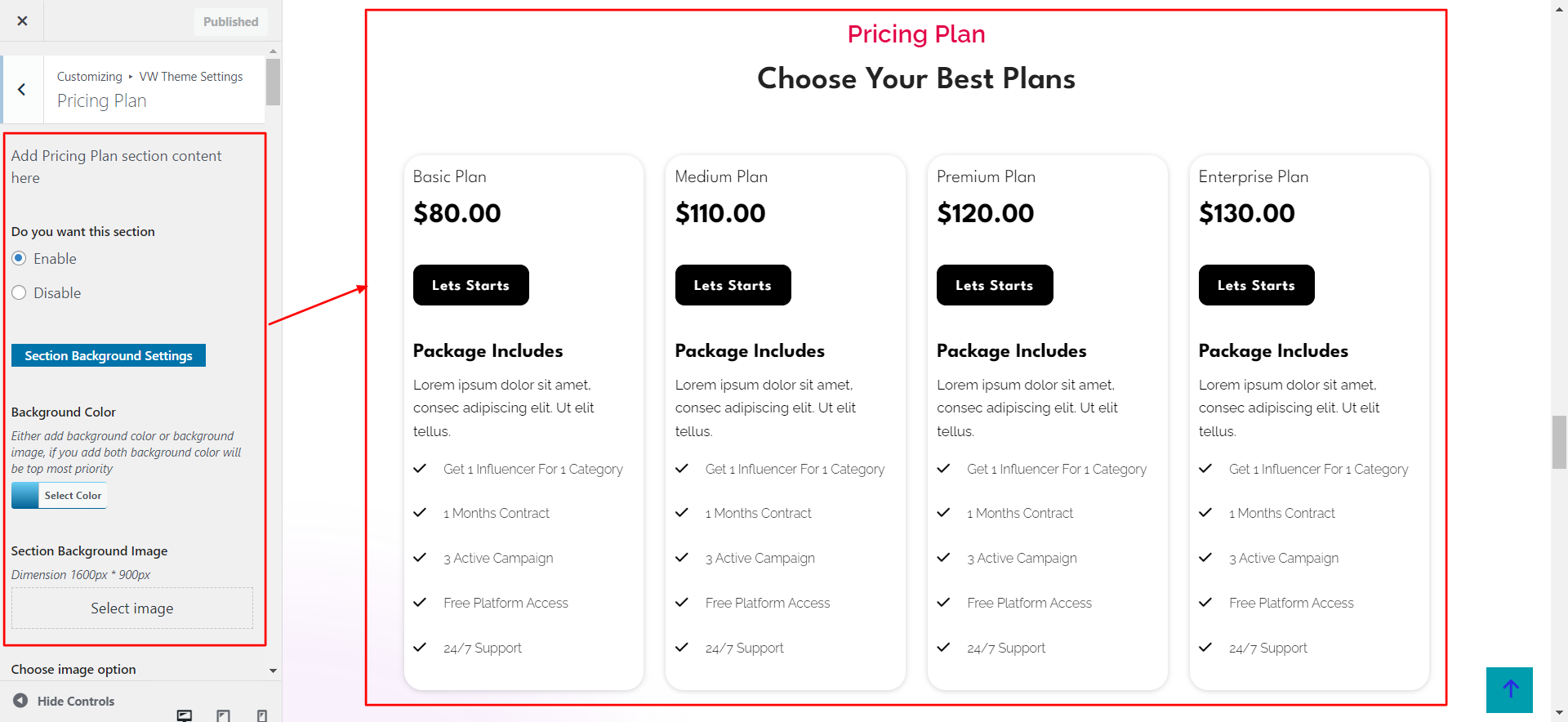Click the Section Background Settings heading
The height and width of the screenshot is (722, 1568).
[109, 356]
